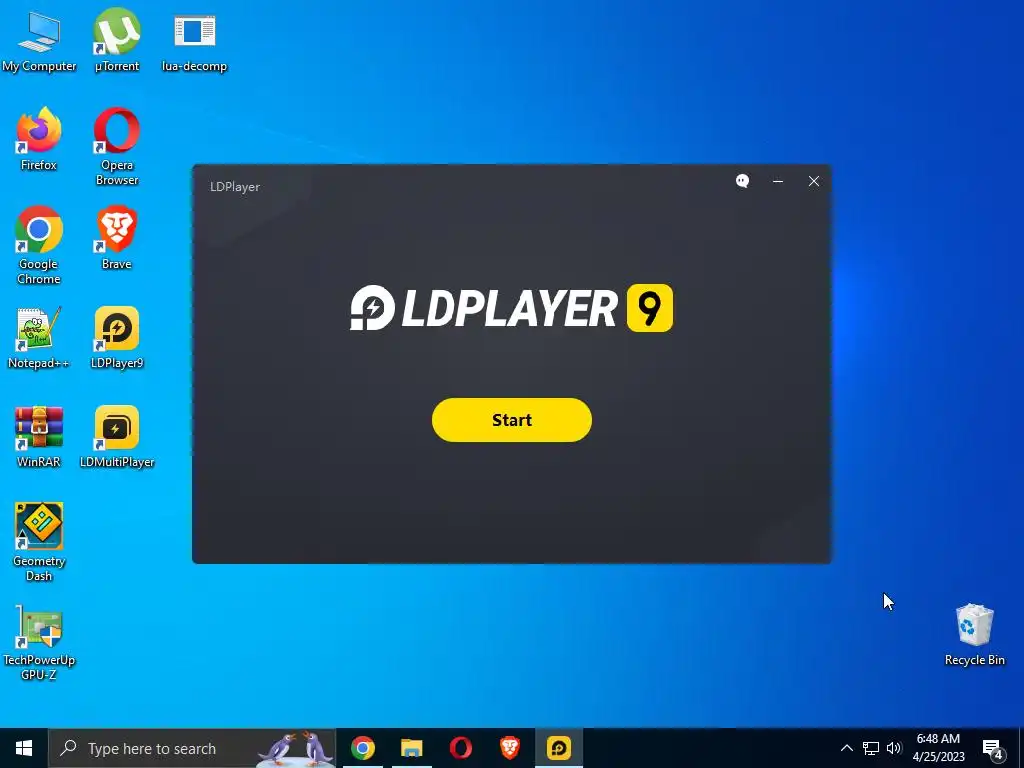This screenshot has height=768, width=1024.
Task: Open the notification center icon
Action: point(993,748)
